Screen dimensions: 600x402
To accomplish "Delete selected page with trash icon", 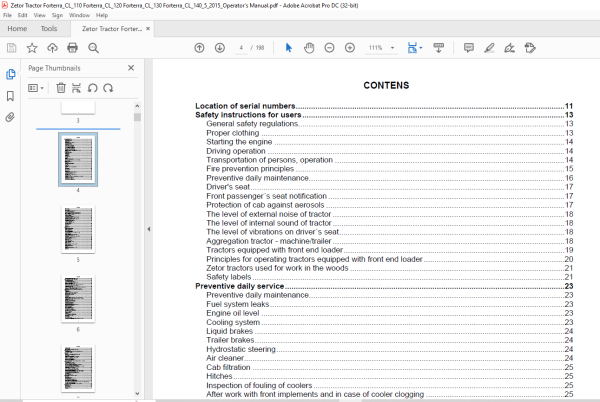I will click(x=61, y=88).
